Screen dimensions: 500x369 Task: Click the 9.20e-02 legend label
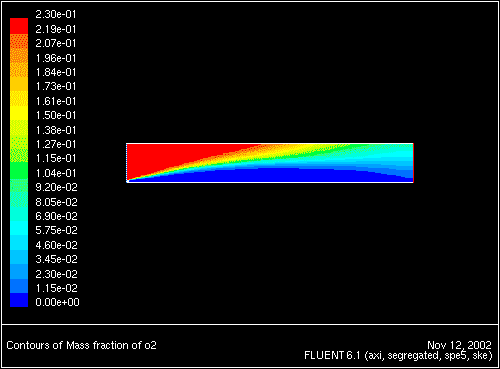pos(56,187)
